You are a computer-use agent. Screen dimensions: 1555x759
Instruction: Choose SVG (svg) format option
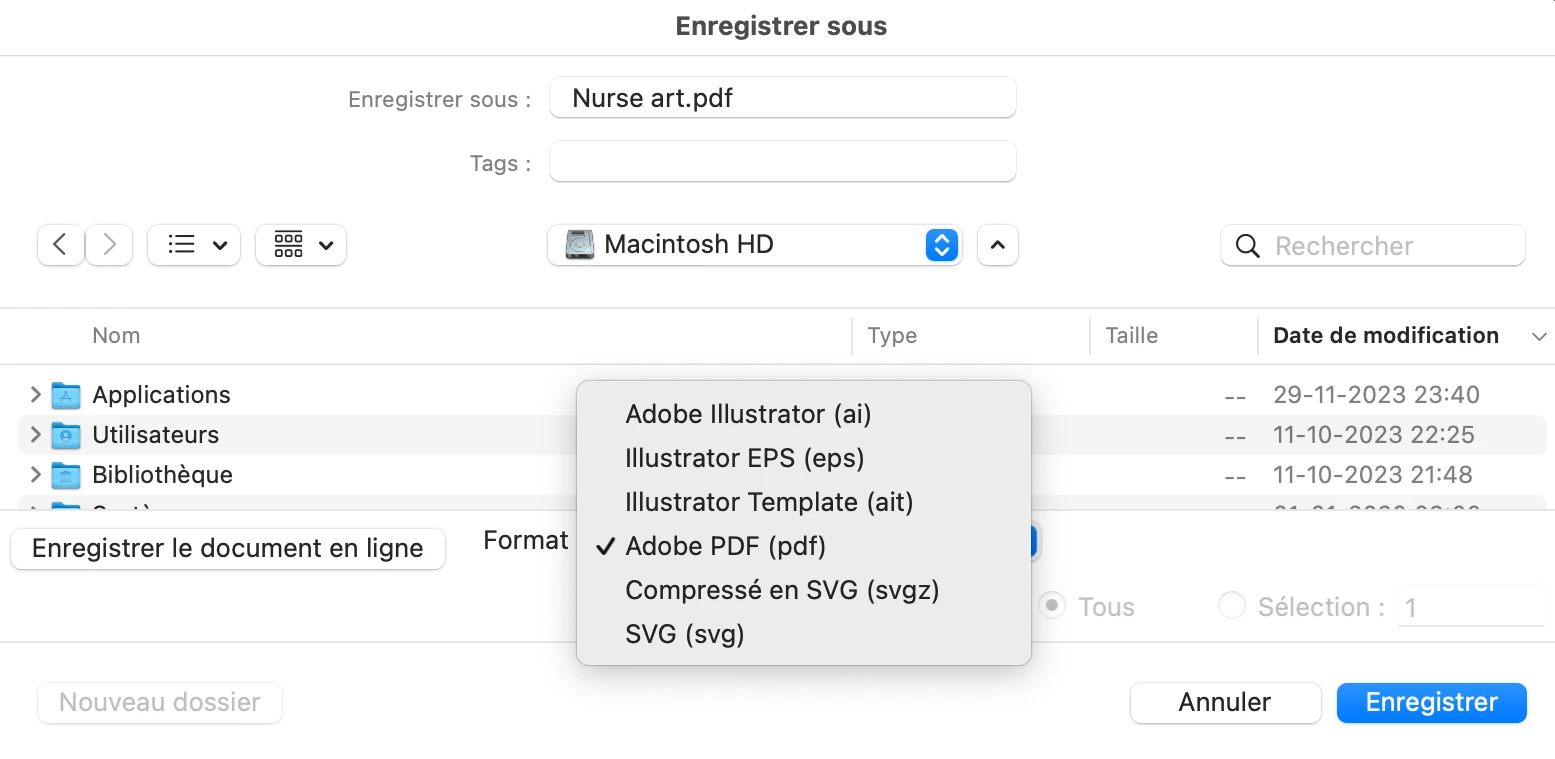pos(685,634)
